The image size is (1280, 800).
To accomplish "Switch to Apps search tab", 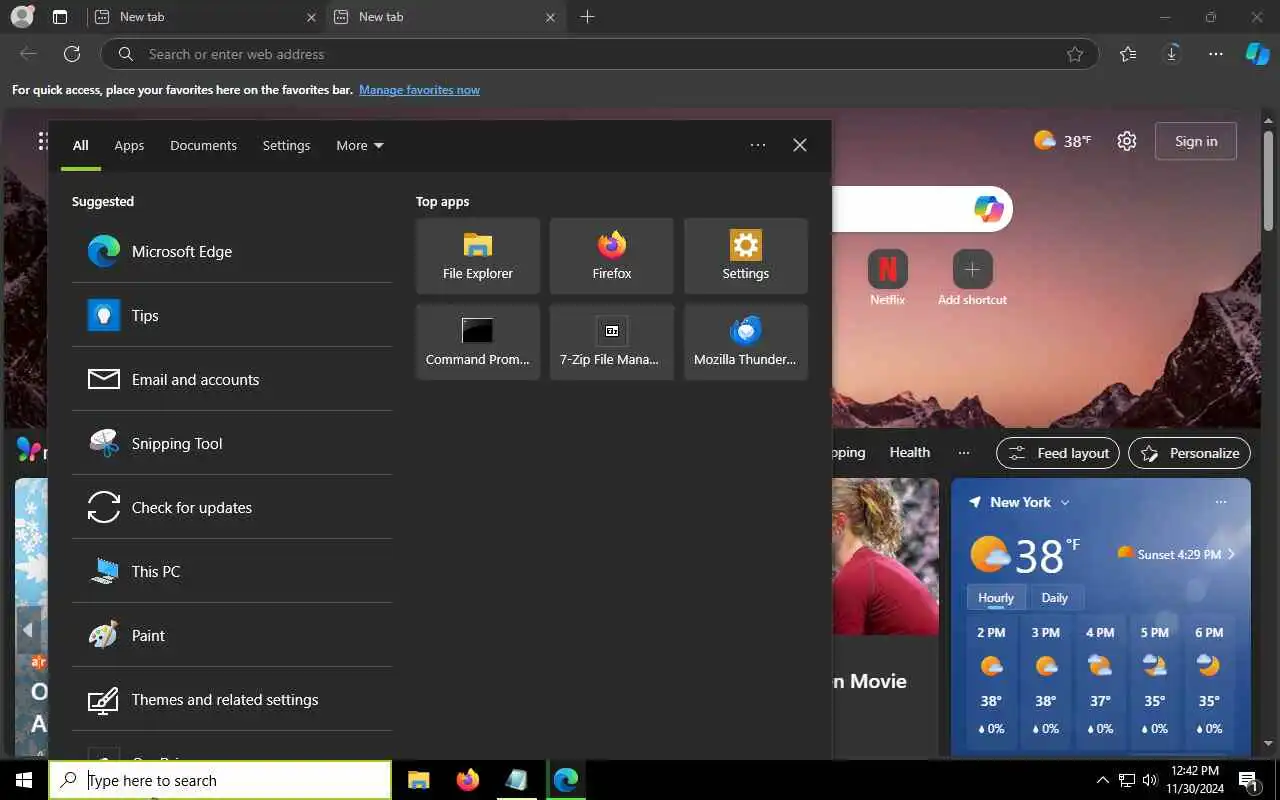I will coord(129,145).
